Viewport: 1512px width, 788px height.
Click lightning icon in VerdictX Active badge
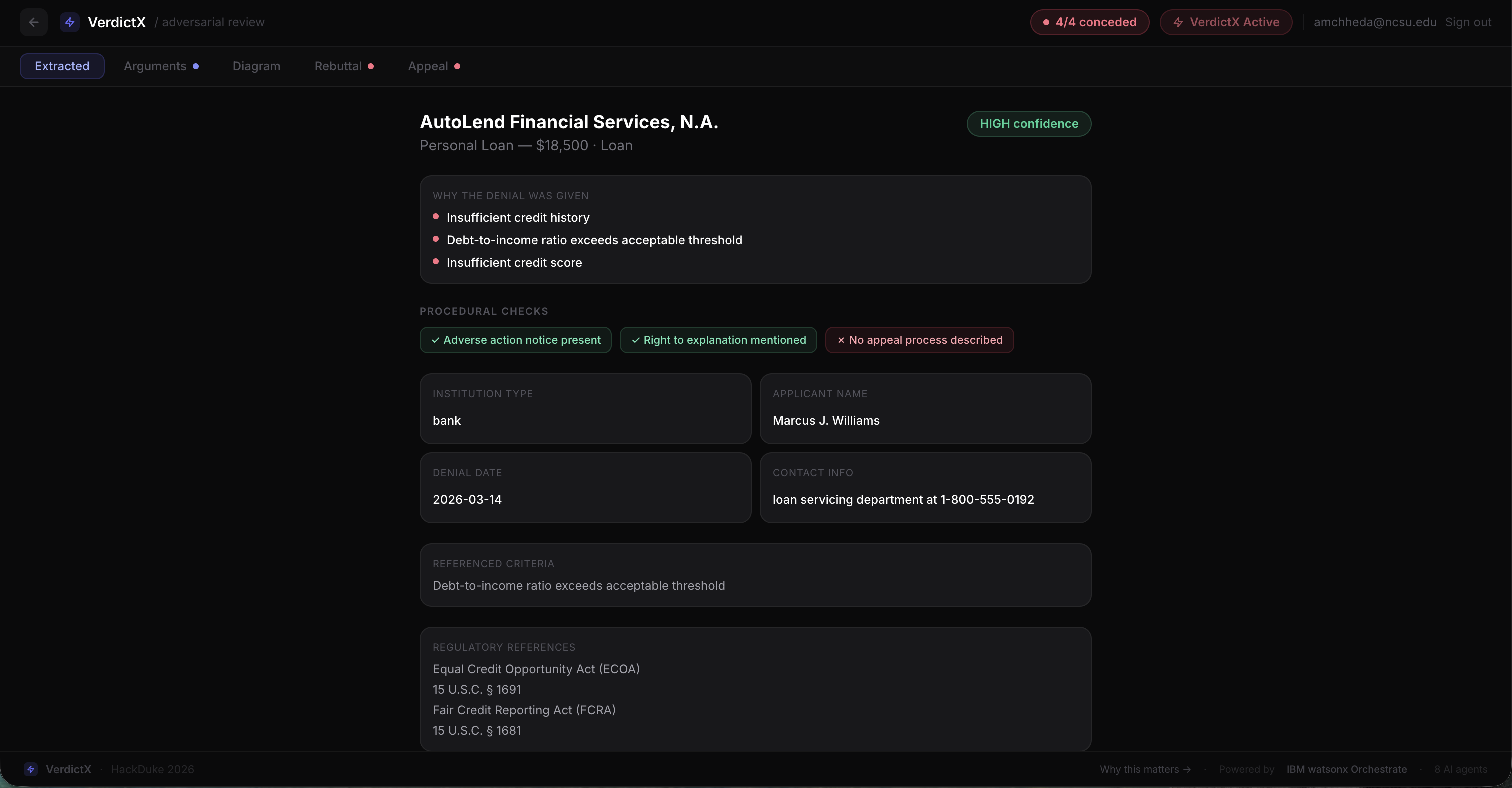pyautogui.click(x=1177, y=22)
